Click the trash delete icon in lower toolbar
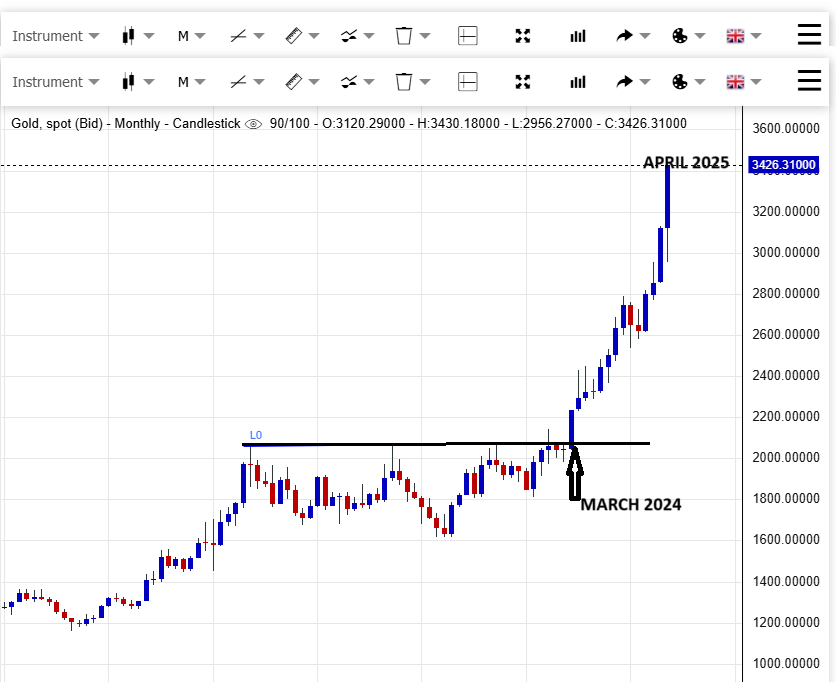The image size is (836, 682). click(x=404, y=82)
